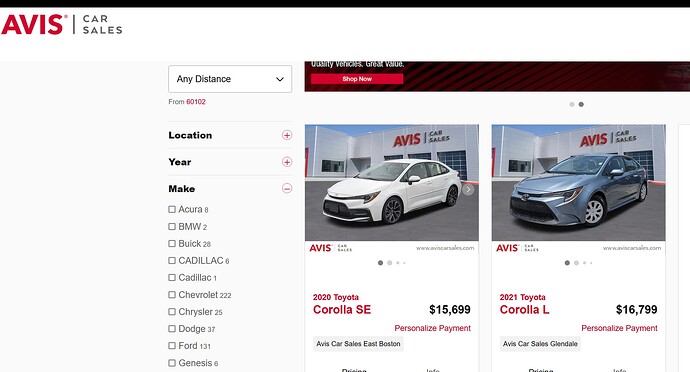Check the BMW make checkbox
This screenshot has height=372, width=690.
click(172, 226)
